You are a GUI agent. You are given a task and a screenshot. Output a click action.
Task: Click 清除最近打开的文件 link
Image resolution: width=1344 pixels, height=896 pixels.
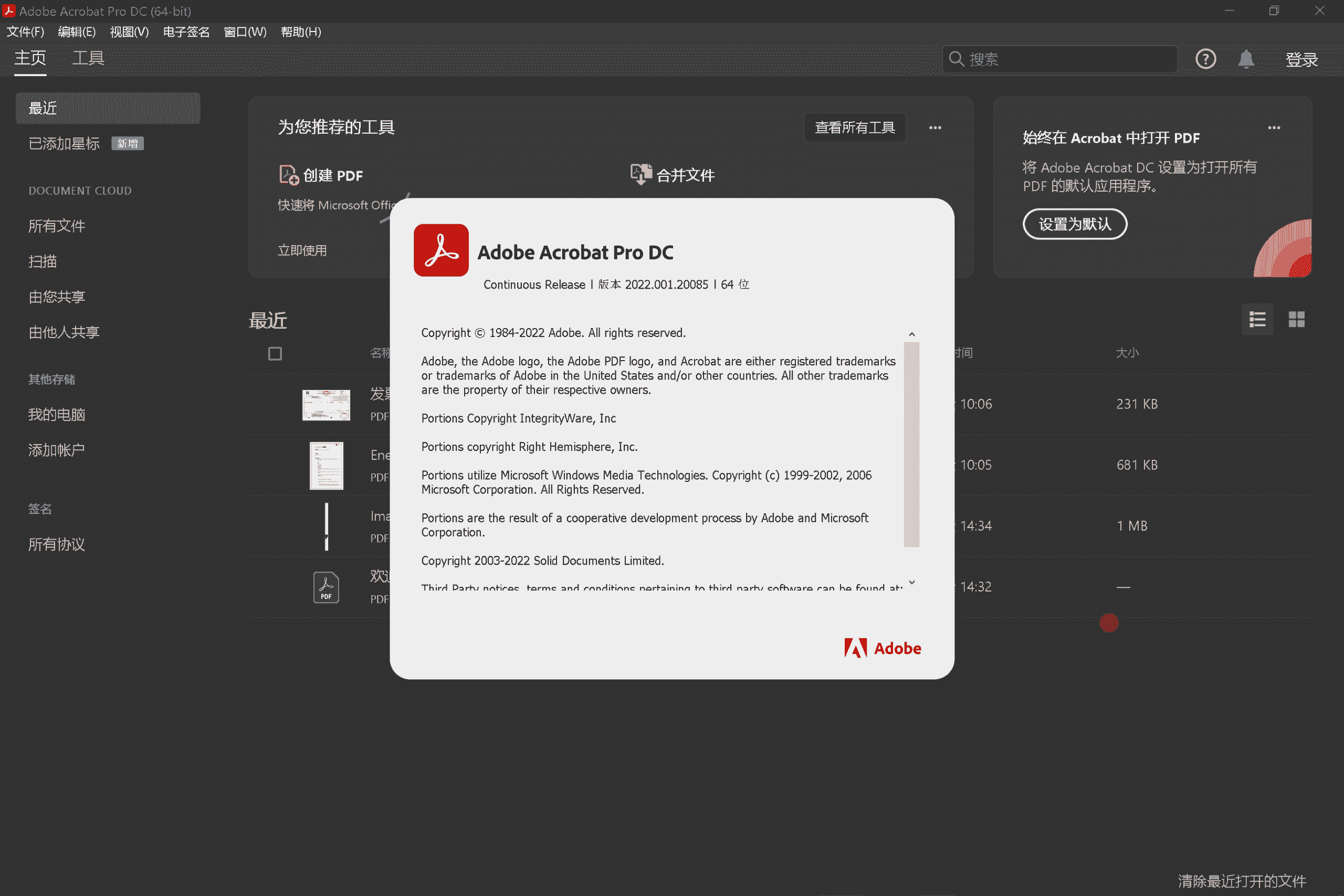pyautogui.click(x=1242, y=881)
